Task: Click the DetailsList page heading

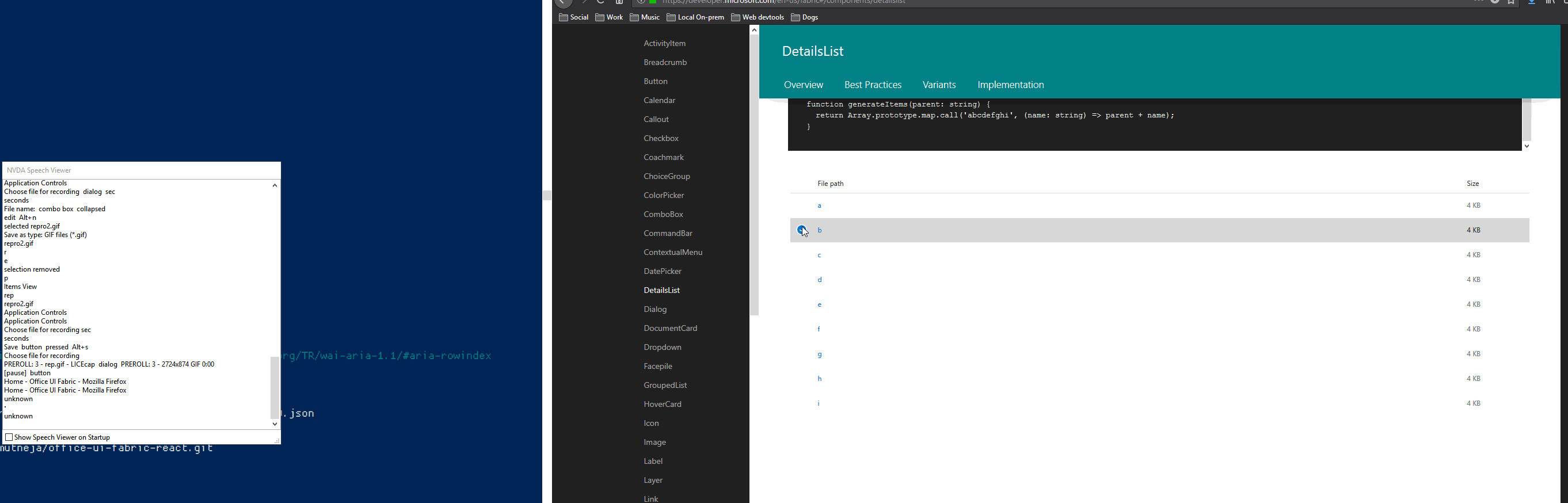Action: coord(813,51)
